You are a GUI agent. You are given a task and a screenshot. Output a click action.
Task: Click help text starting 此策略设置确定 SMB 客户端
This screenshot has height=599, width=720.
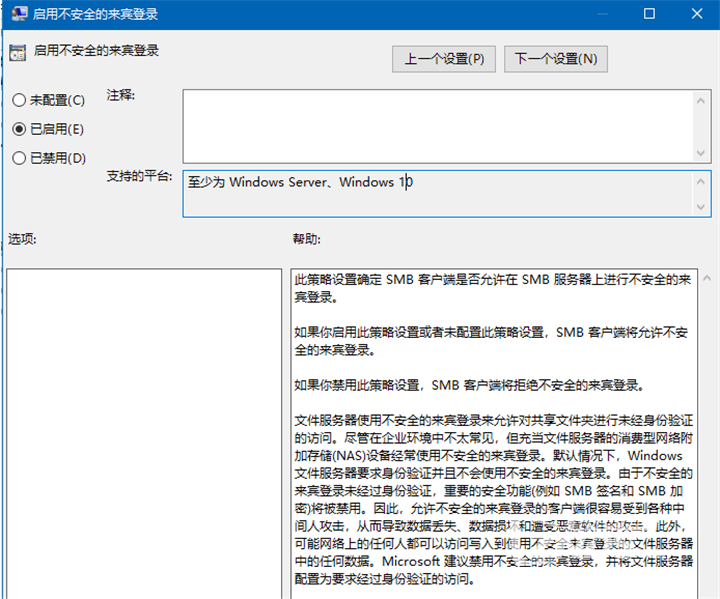click(493, 288)
